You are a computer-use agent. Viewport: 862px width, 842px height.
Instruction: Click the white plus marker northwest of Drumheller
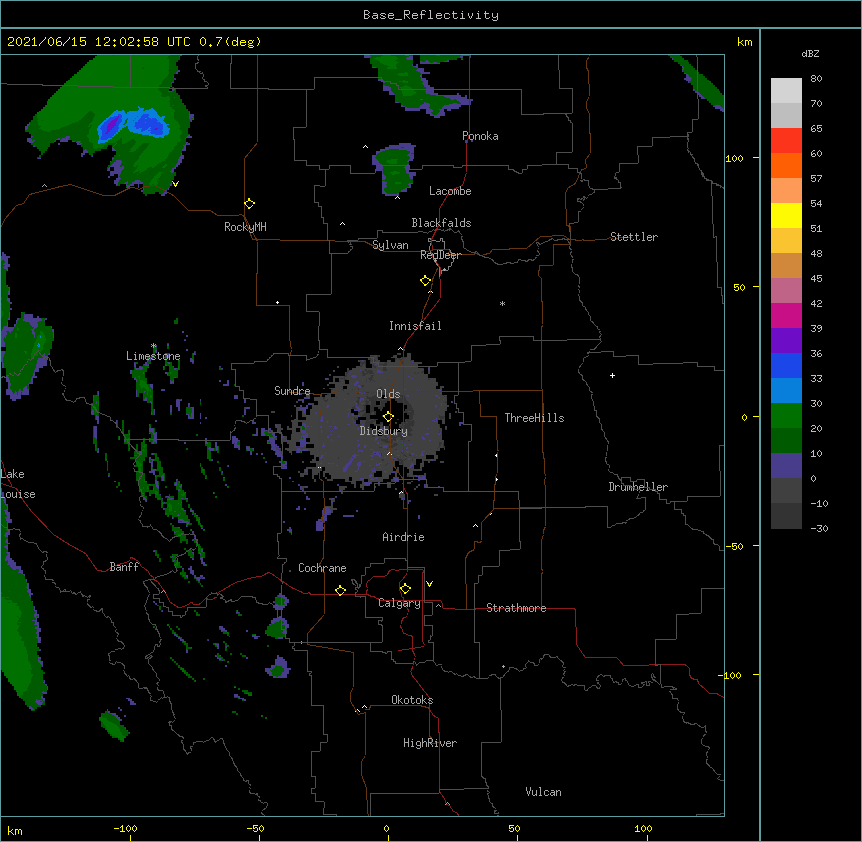pos(612,375)
